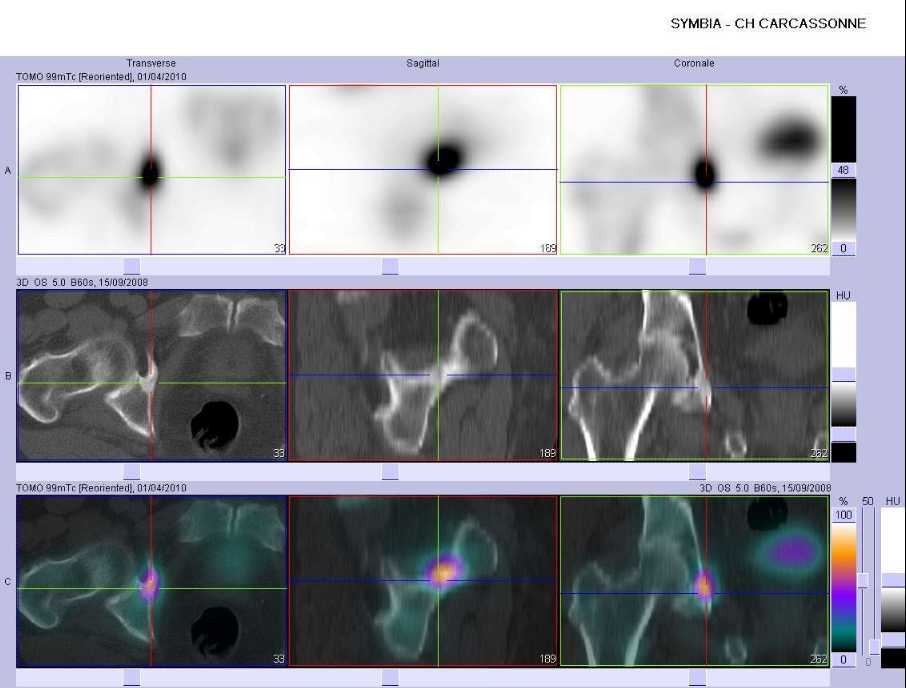Click the row C lower level 0 field
The height and width of the screenshot is (688, 906).
point(843,659)
